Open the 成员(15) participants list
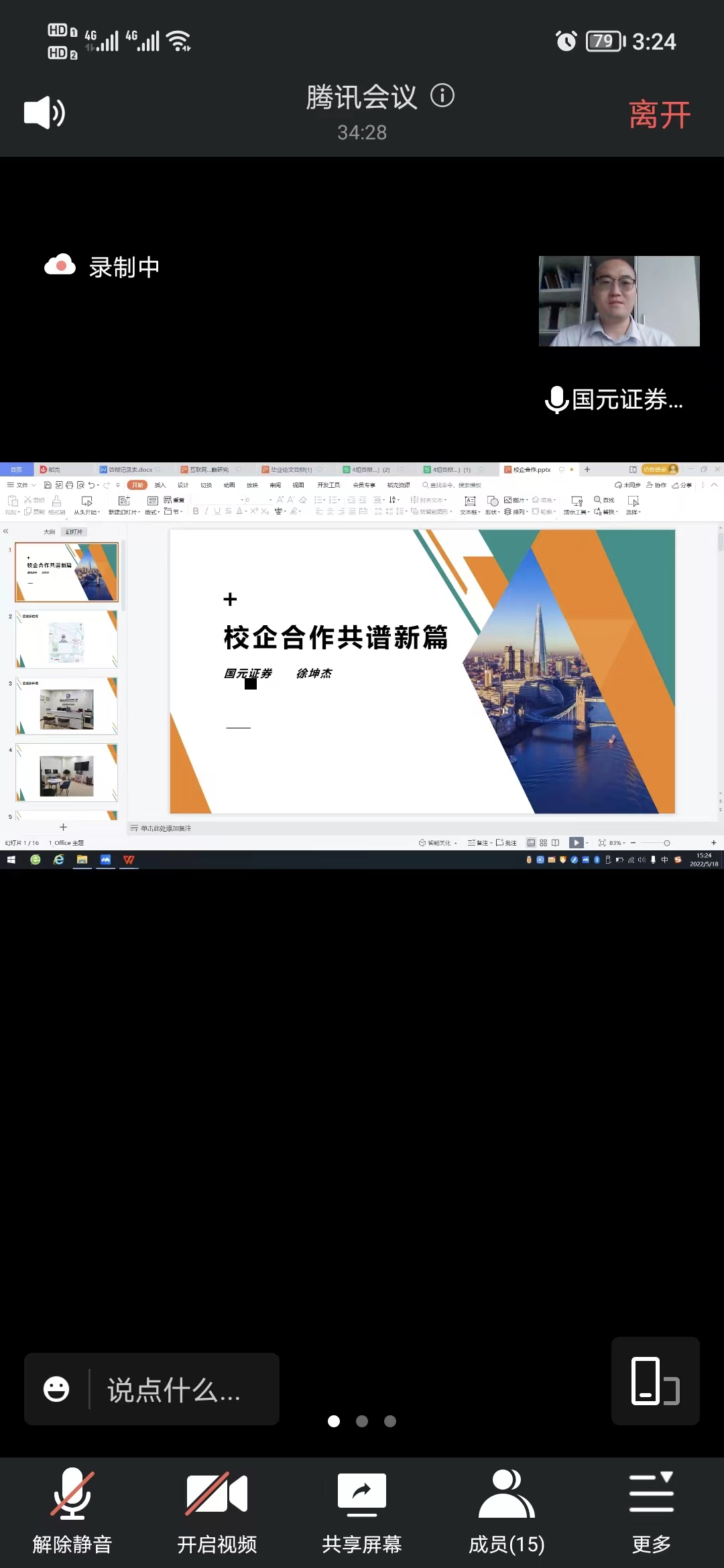Image resolution: width=724 pixels, height=1568 pixels. 507,1512
